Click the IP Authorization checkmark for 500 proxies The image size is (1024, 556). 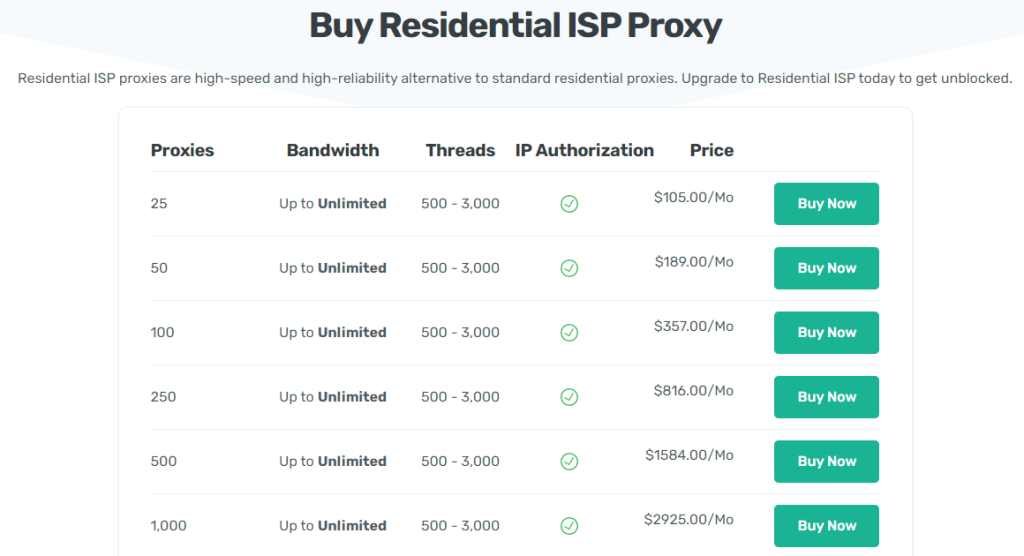(569, 461)
